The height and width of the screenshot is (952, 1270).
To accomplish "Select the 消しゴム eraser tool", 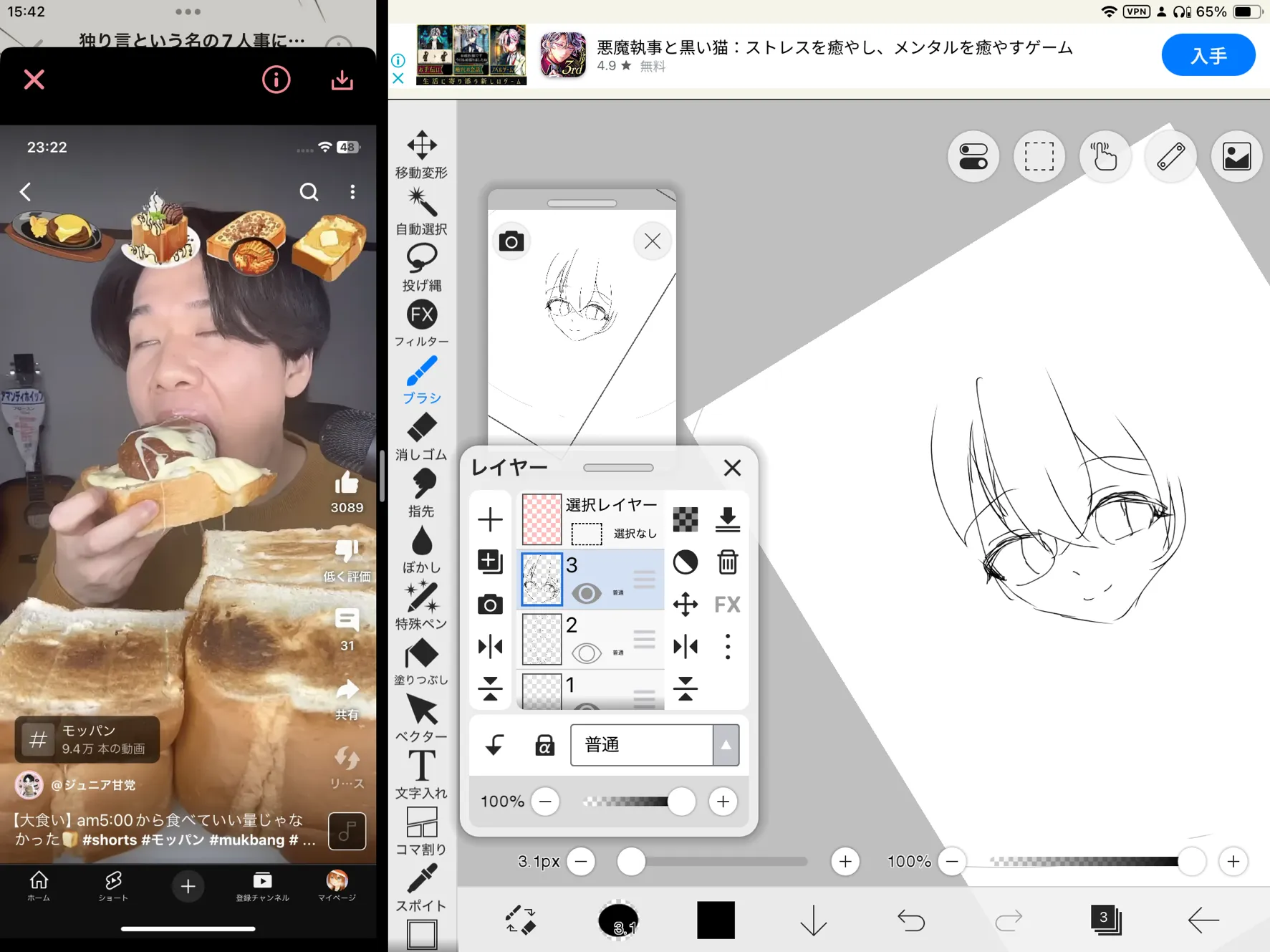I will pyautogui.click(x=422, y=437).
